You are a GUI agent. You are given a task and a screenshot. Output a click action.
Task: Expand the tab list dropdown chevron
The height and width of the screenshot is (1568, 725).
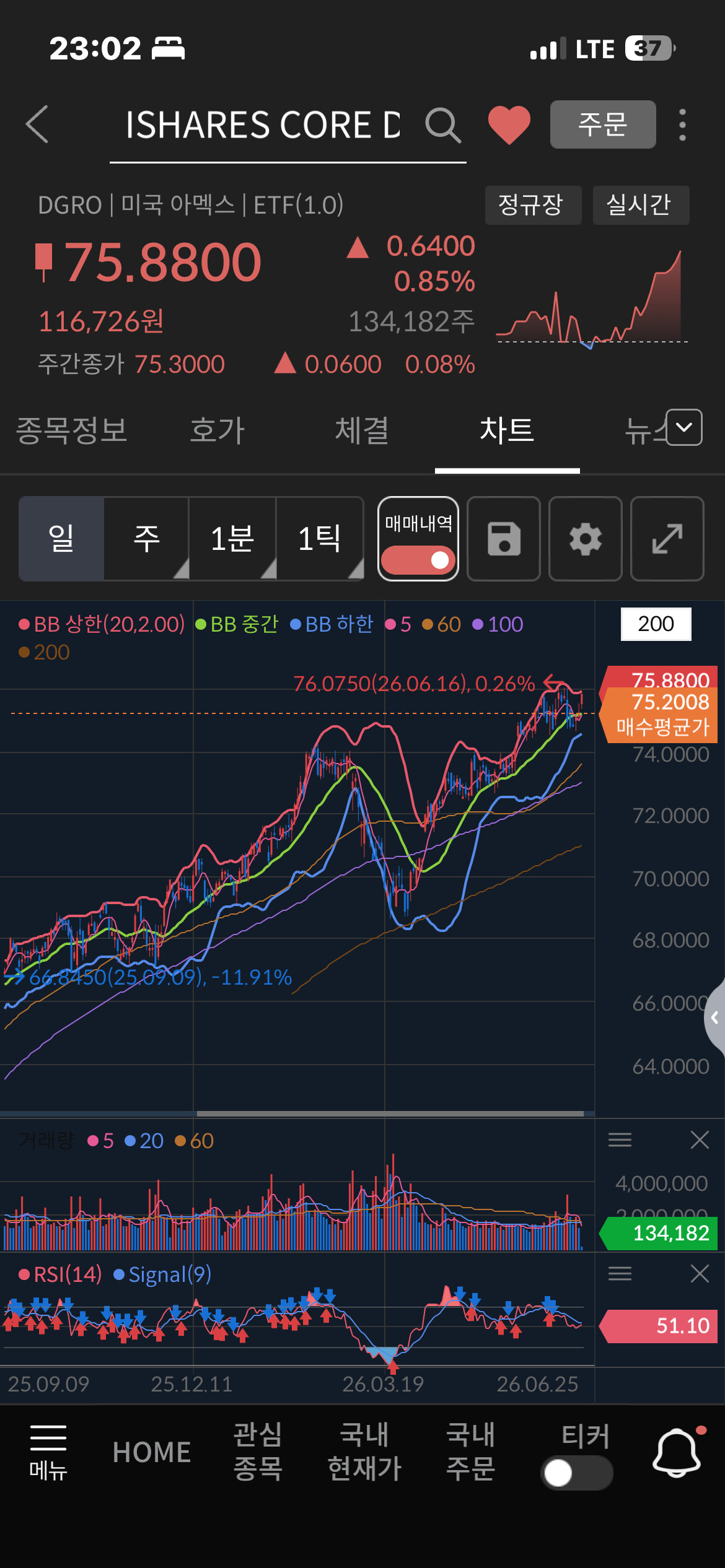(x=684, y=427)
